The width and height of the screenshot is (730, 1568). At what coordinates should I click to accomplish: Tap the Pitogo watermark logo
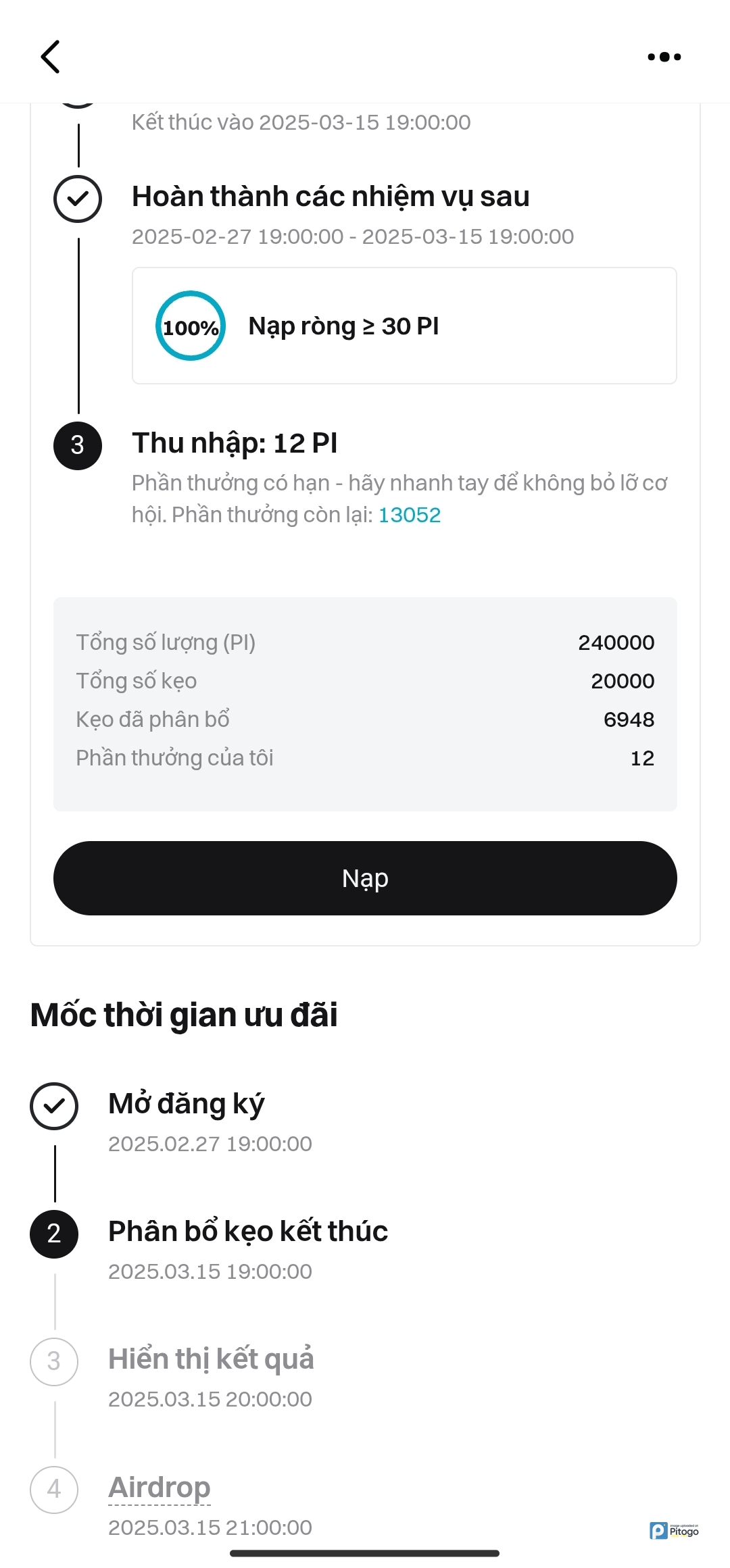(x=674, y=1530)
